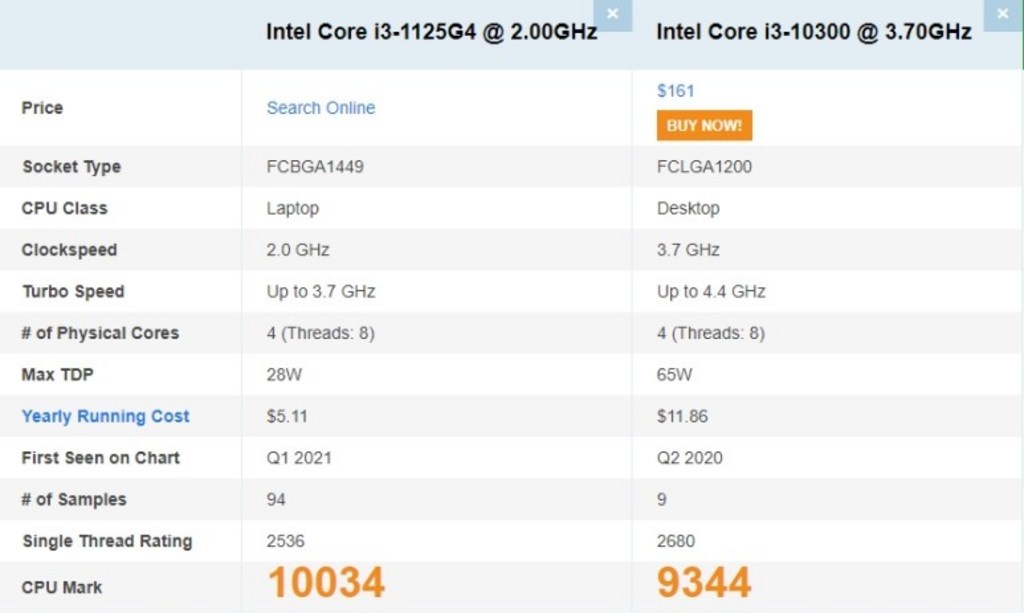Click the 65W Max TDP value
The height and width of the screenshot is (613, 1024).
point(674,375)
